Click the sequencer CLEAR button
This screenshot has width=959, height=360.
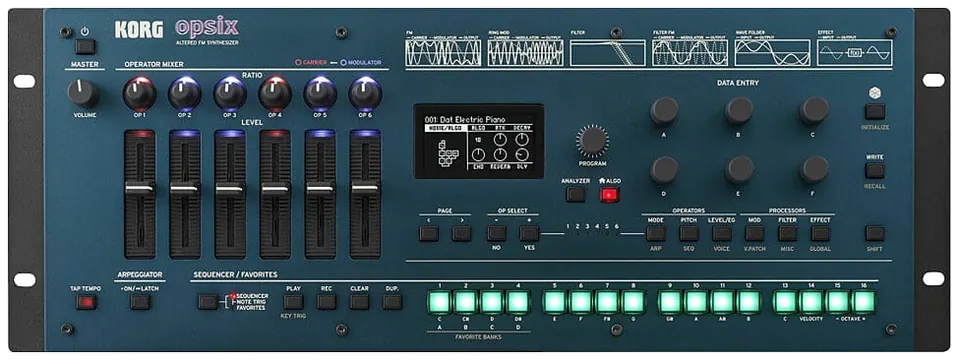tap(360, 302)
